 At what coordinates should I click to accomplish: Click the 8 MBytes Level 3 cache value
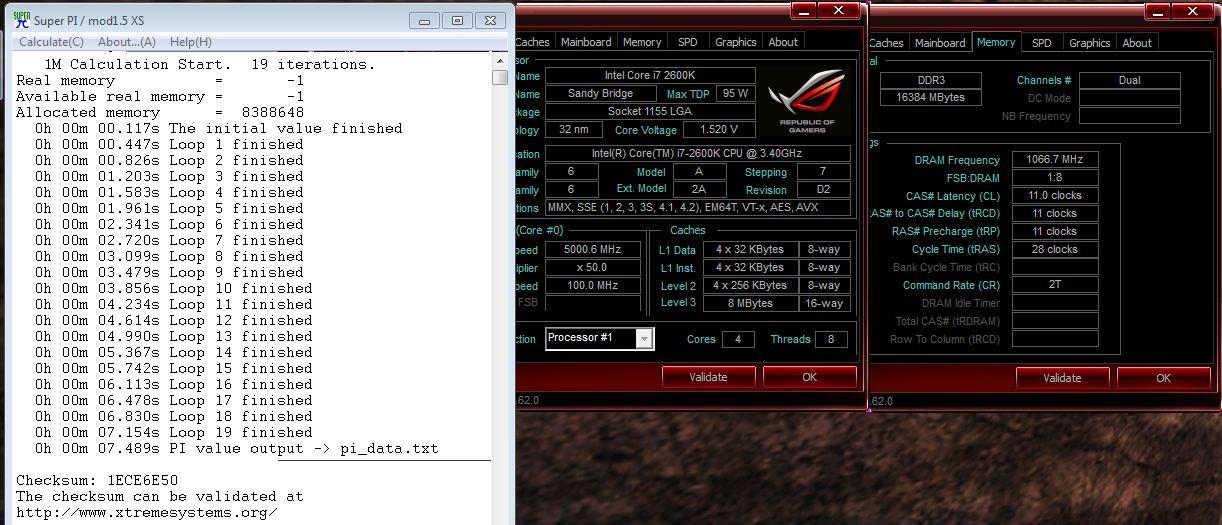[x=750, y=303]
